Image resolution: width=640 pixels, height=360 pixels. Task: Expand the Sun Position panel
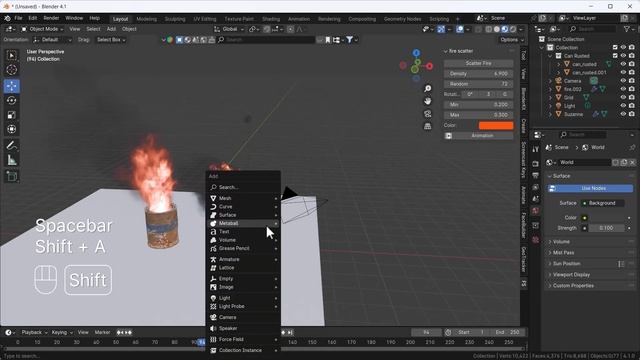590,264
